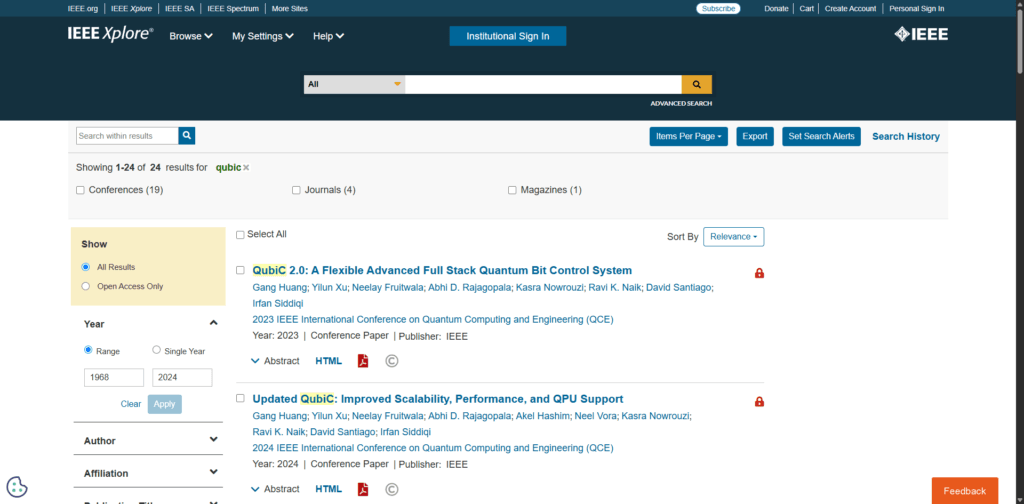
Task: Tick the Magazines (1) checkbox
Action: tap(512, 190)
